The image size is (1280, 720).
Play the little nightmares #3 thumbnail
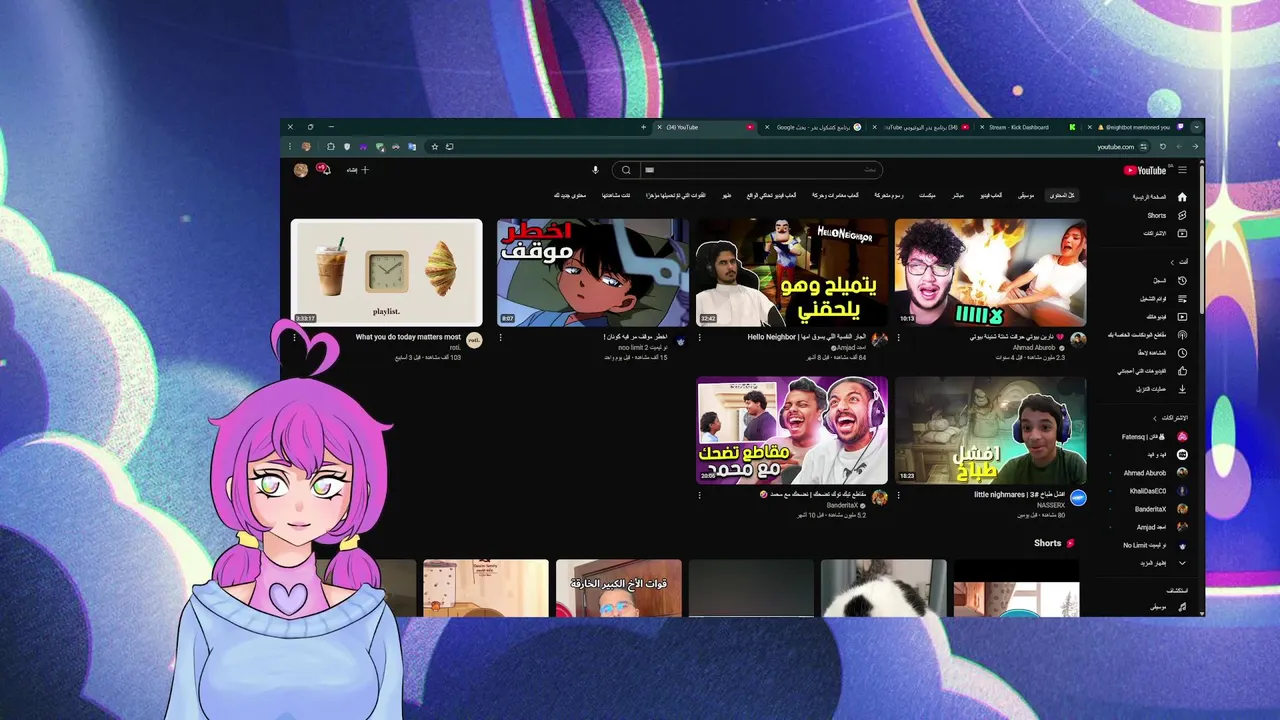[x=990, y=430]
